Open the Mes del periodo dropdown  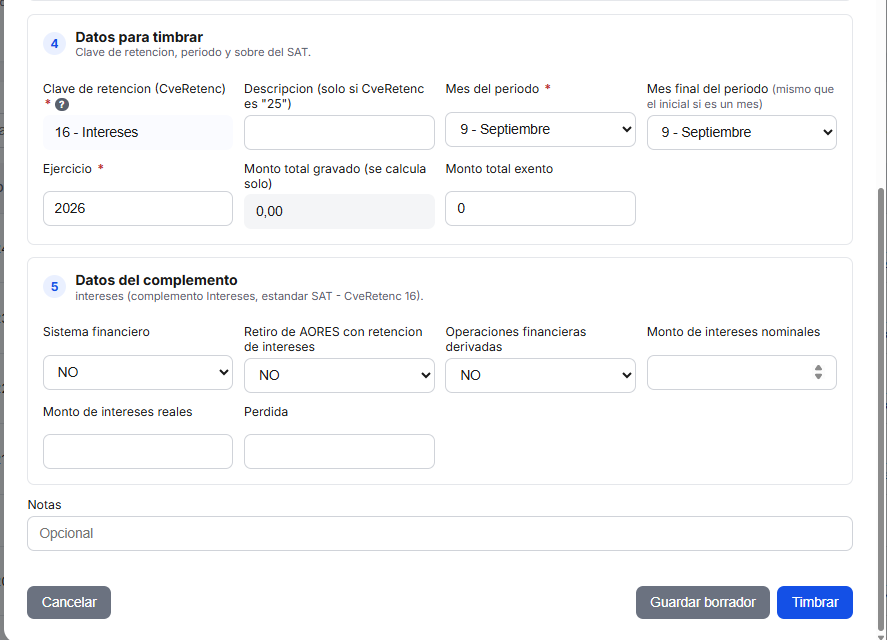point(540,130)
